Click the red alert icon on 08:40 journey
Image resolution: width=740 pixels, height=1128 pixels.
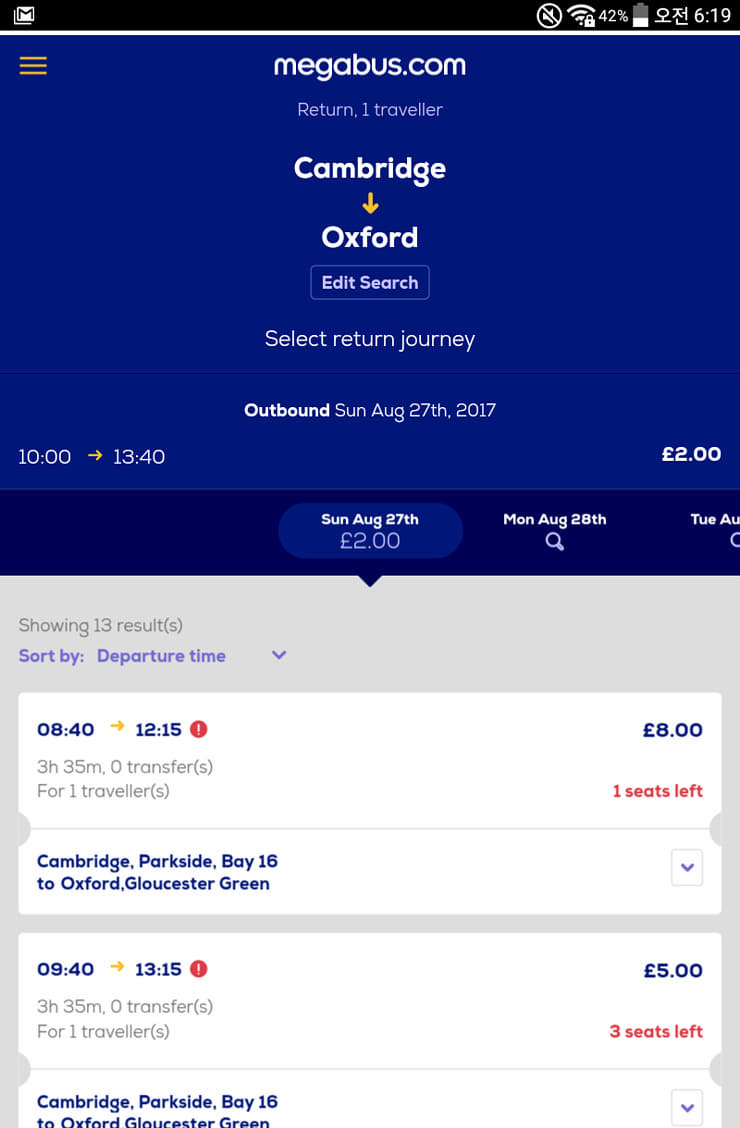click(199, 729)
